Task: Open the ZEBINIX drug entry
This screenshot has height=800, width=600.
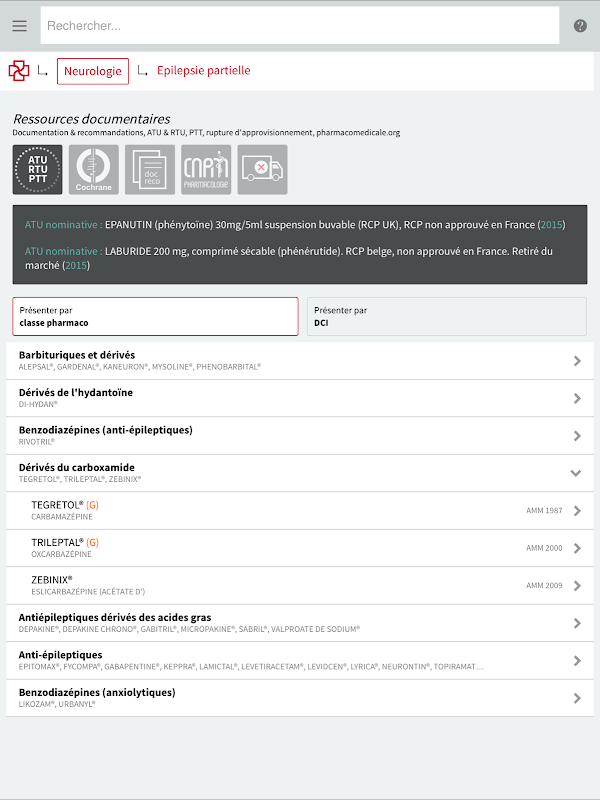Action: point(299,585)
